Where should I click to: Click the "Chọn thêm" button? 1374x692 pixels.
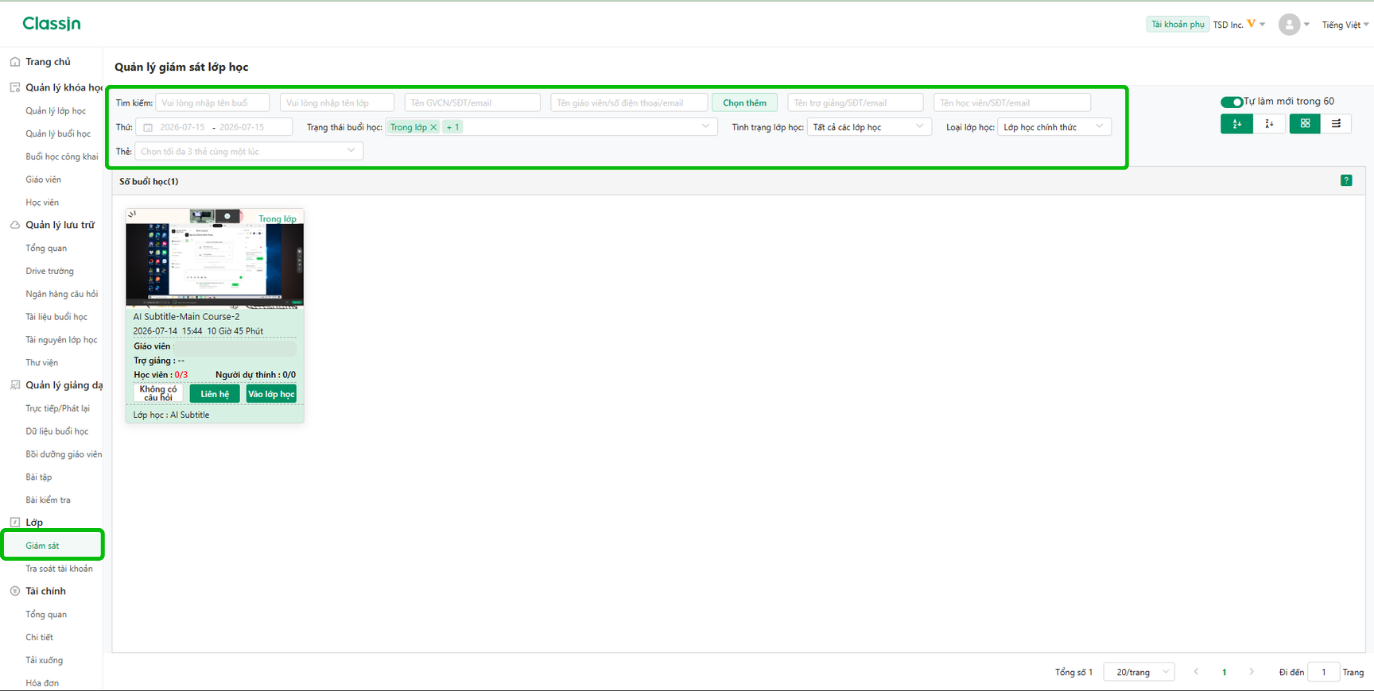[x=745, y=102]
